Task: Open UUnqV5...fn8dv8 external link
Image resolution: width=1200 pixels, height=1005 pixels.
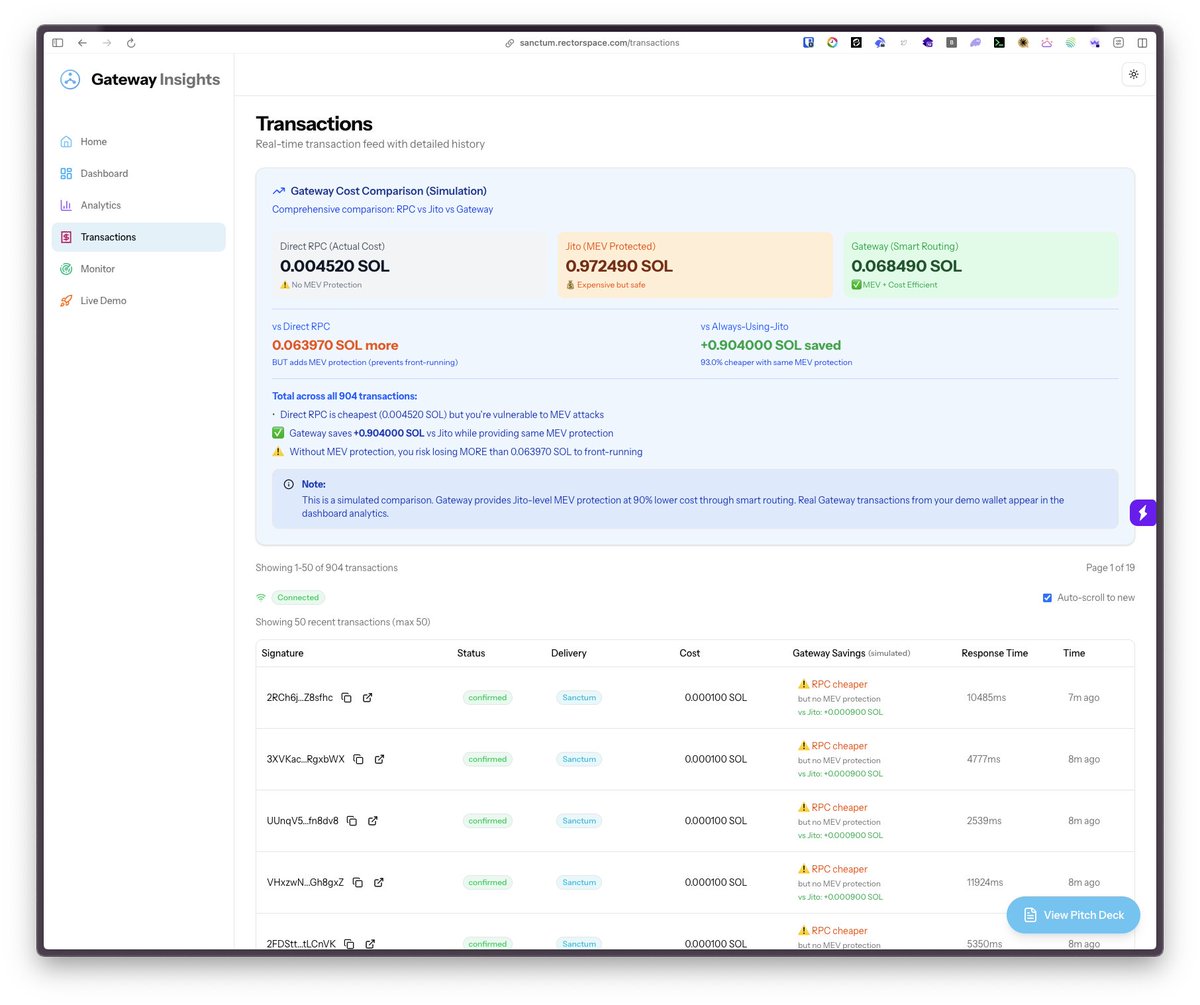Action: (373, 821)
